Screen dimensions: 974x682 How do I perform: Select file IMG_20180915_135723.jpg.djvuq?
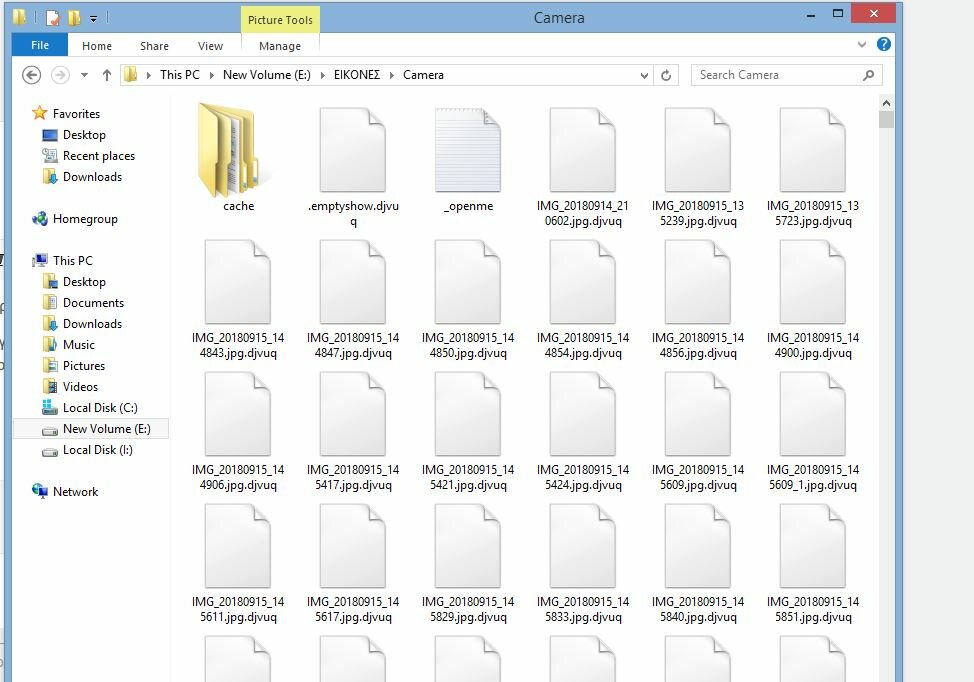coord(812,166)
